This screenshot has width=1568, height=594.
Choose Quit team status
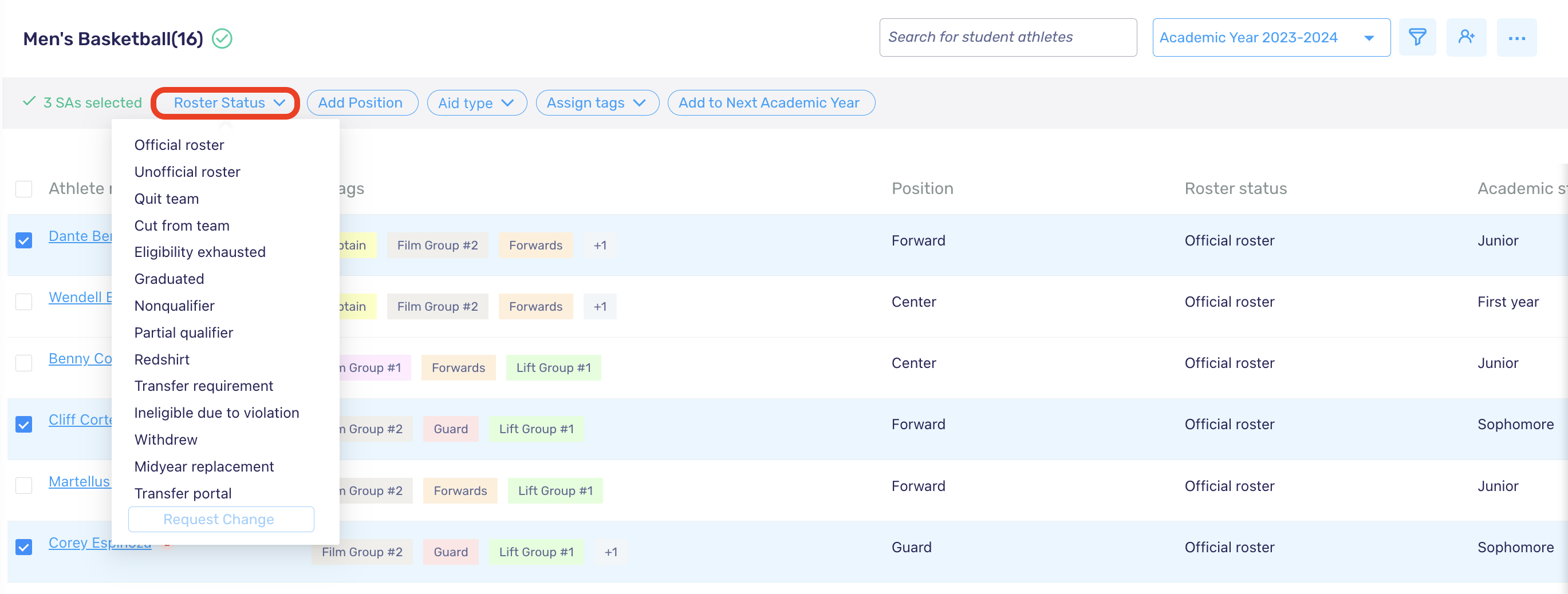click(167, 199)
